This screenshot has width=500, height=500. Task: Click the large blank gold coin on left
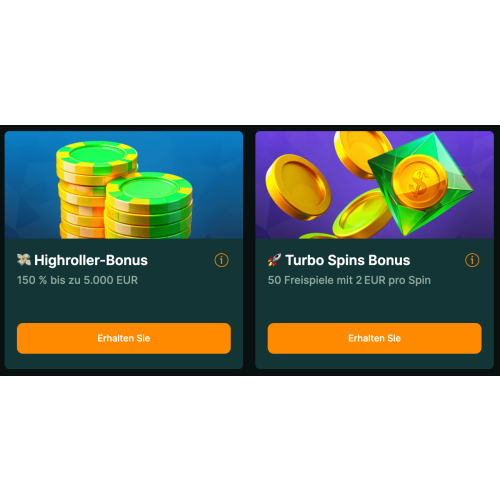click(x=298, y=187)
